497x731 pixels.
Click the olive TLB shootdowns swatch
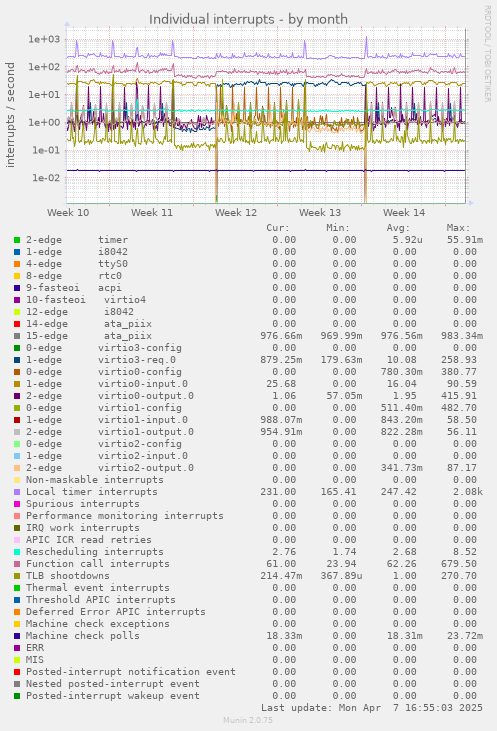click(17, 576)
